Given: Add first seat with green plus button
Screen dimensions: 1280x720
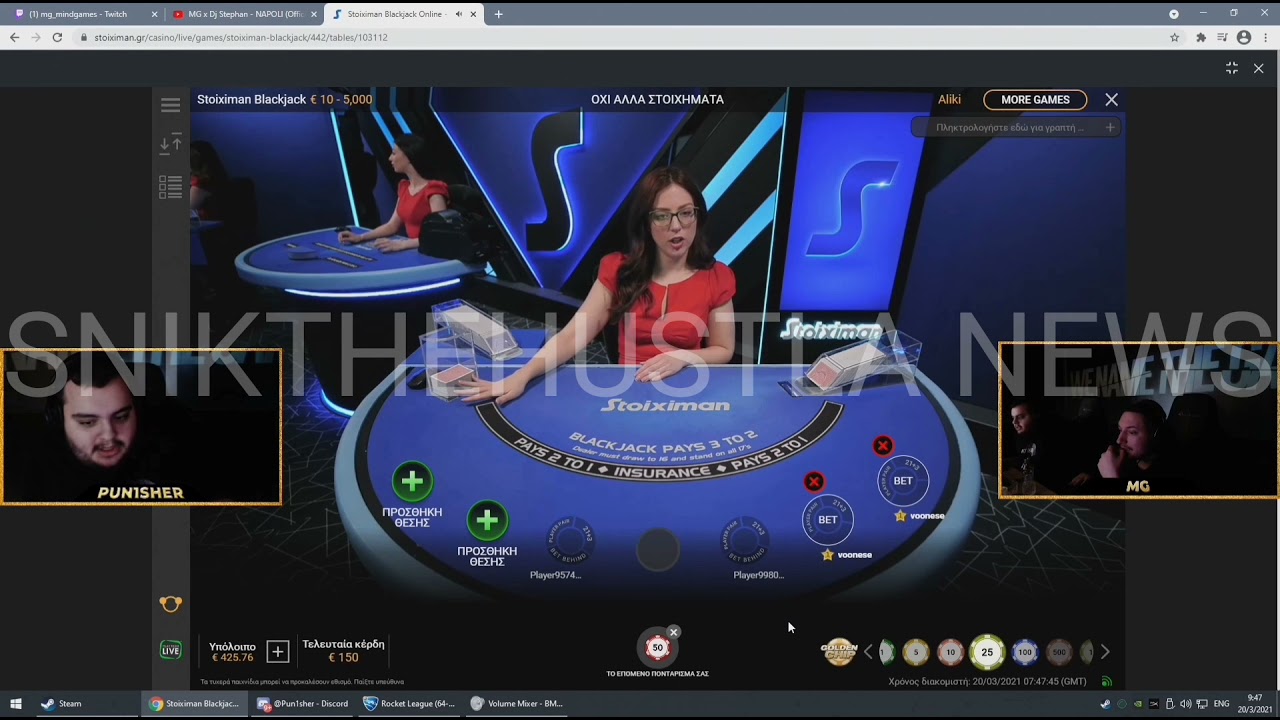Looking at the screenshot, I should [x=412, y=482].
